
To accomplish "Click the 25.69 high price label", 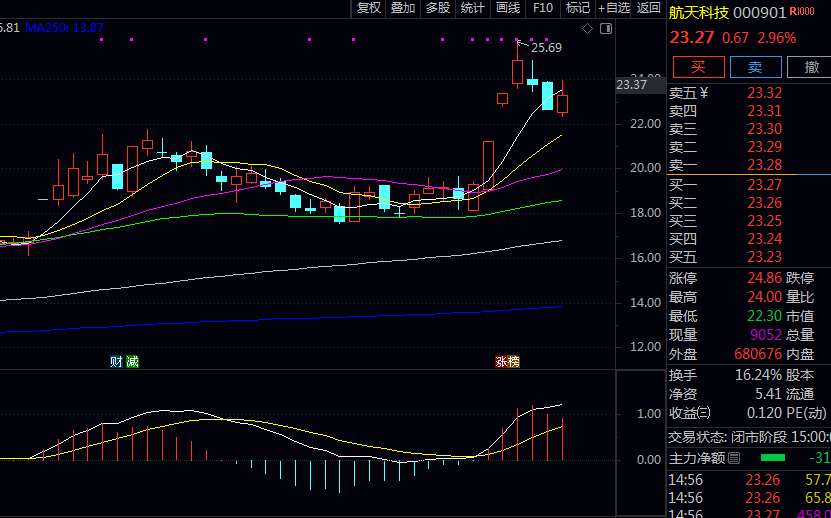I will pos(546,47).
